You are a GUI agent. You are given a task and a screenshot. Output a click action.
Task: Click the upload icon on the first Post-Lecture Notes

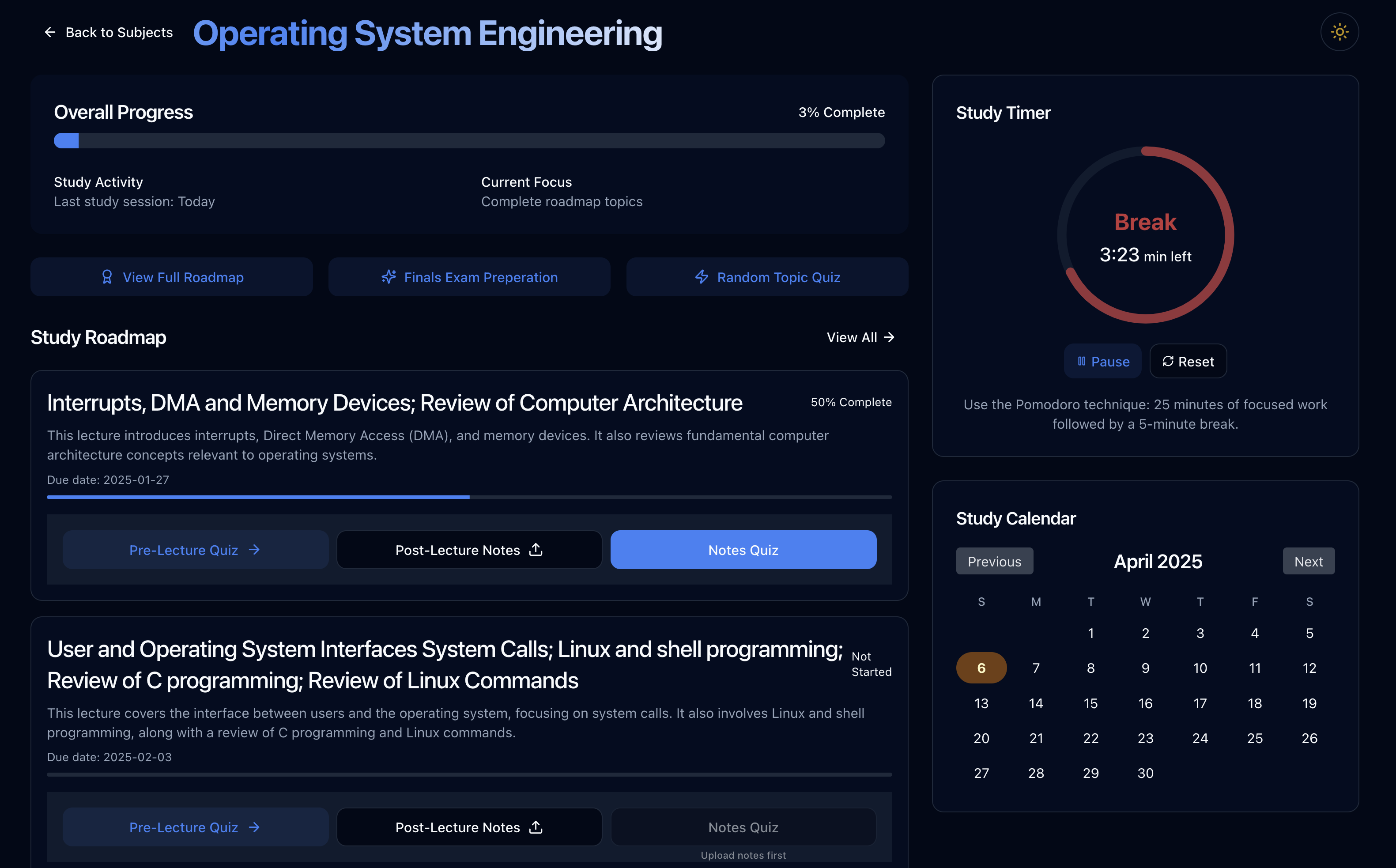click(x=536, y=549)
